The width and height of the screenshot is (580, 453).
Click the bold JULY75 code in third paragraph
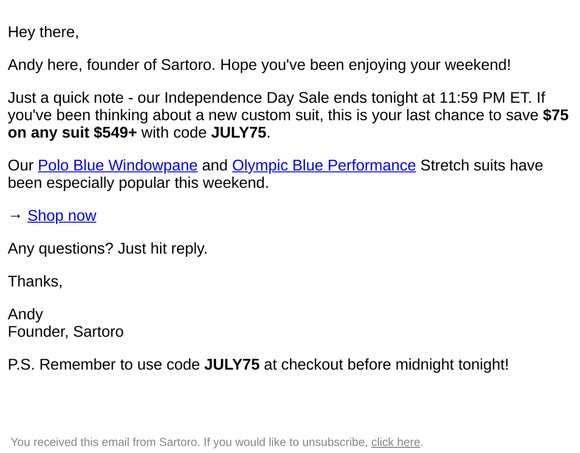[239, 132]
